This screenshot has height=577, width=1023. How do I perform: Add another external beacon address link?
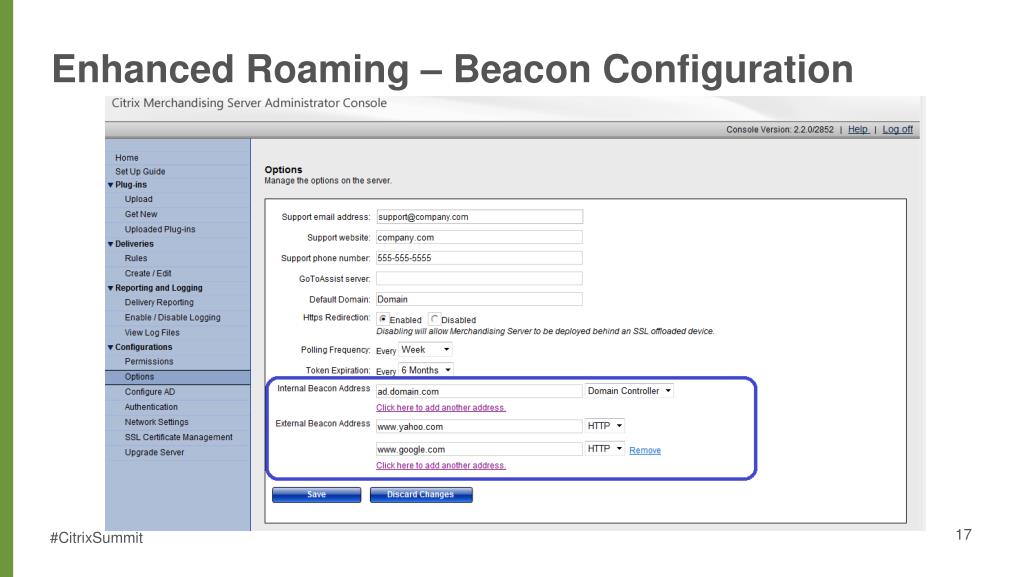click(441, 465)
